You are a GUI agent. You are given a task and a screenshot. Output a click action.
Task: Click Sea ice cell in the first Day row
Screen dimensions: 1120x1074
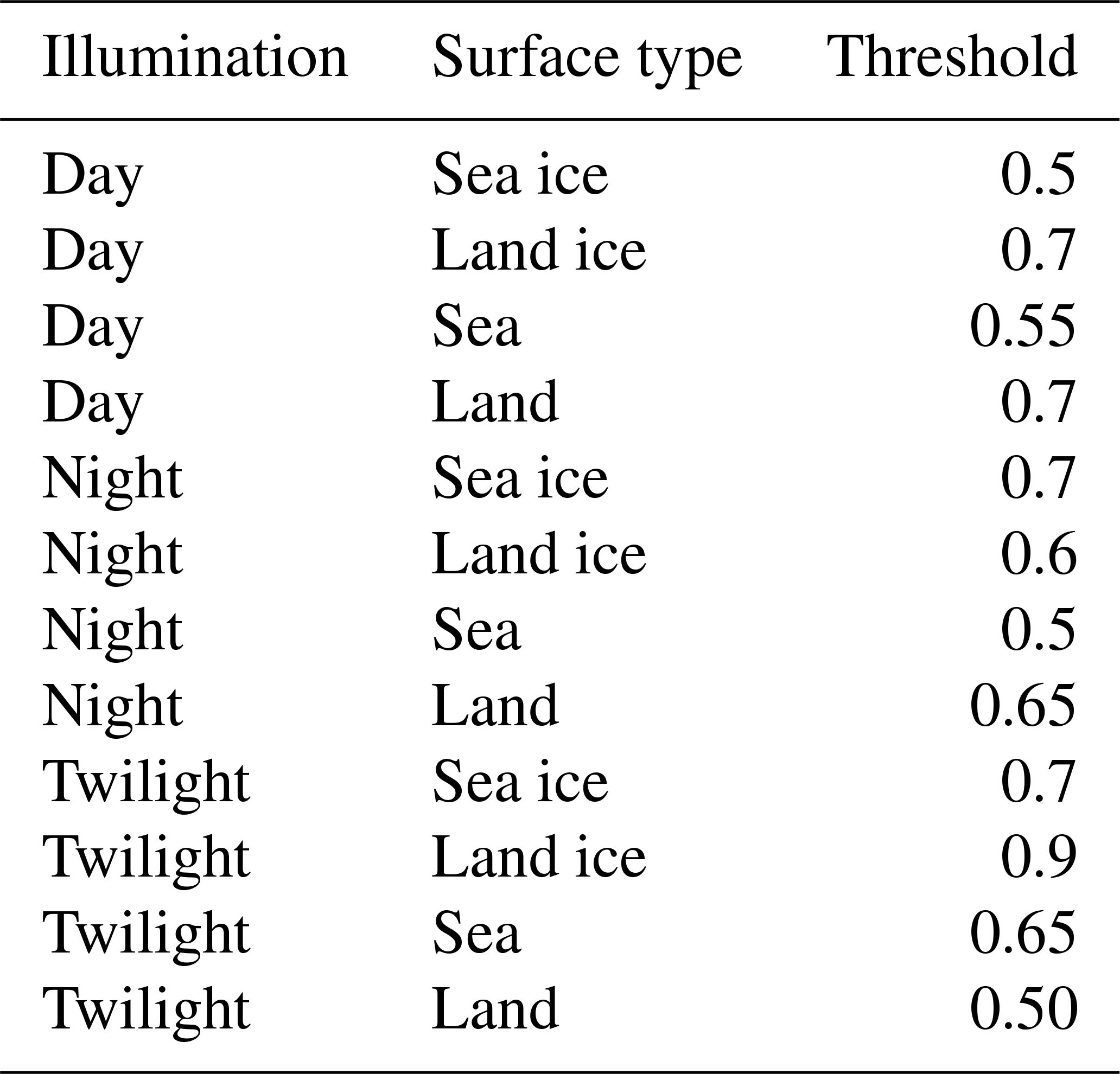(x=520, y=174)
